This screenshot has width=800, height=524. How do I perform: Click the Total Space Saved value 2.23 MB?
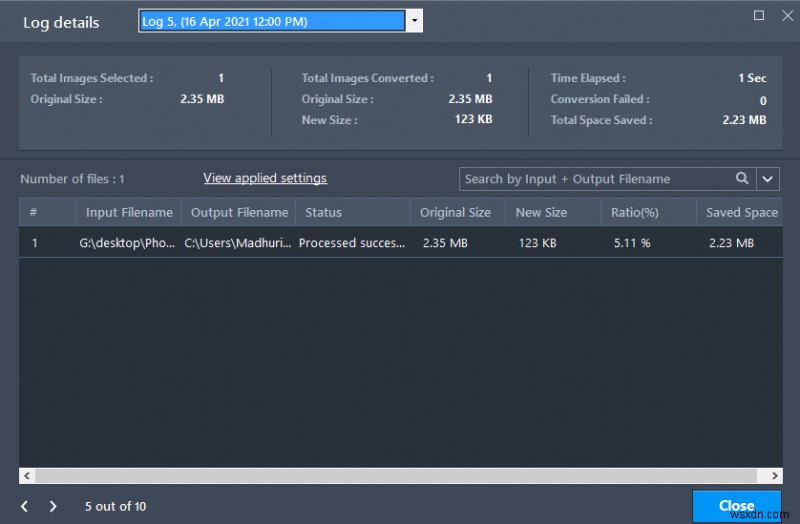point(744,120)
